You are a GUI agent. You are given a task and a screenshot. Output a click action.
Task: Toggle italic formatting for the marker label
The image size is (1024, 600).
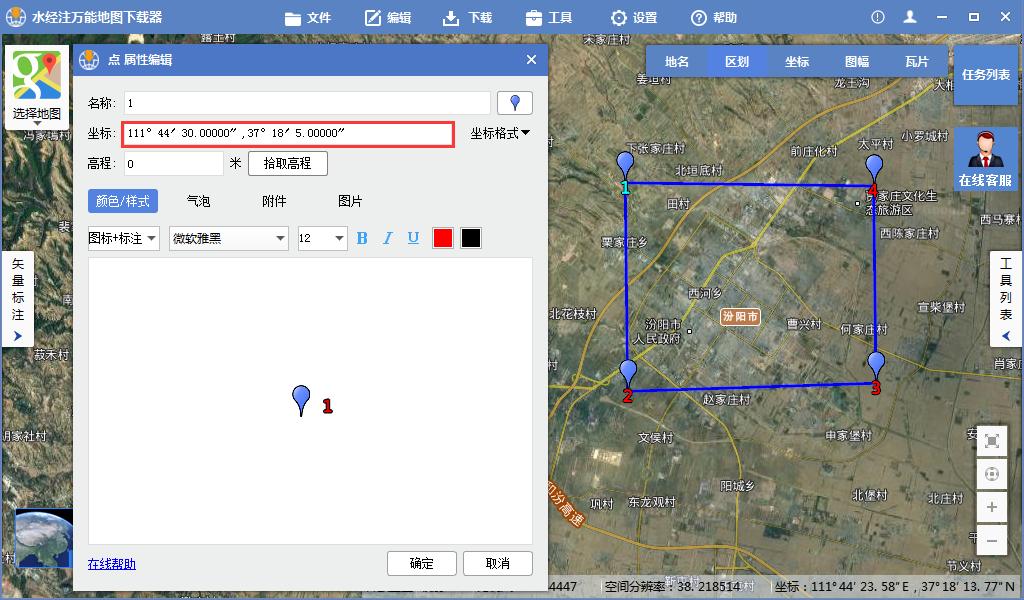pyautogui.click(x=388, y=237)
